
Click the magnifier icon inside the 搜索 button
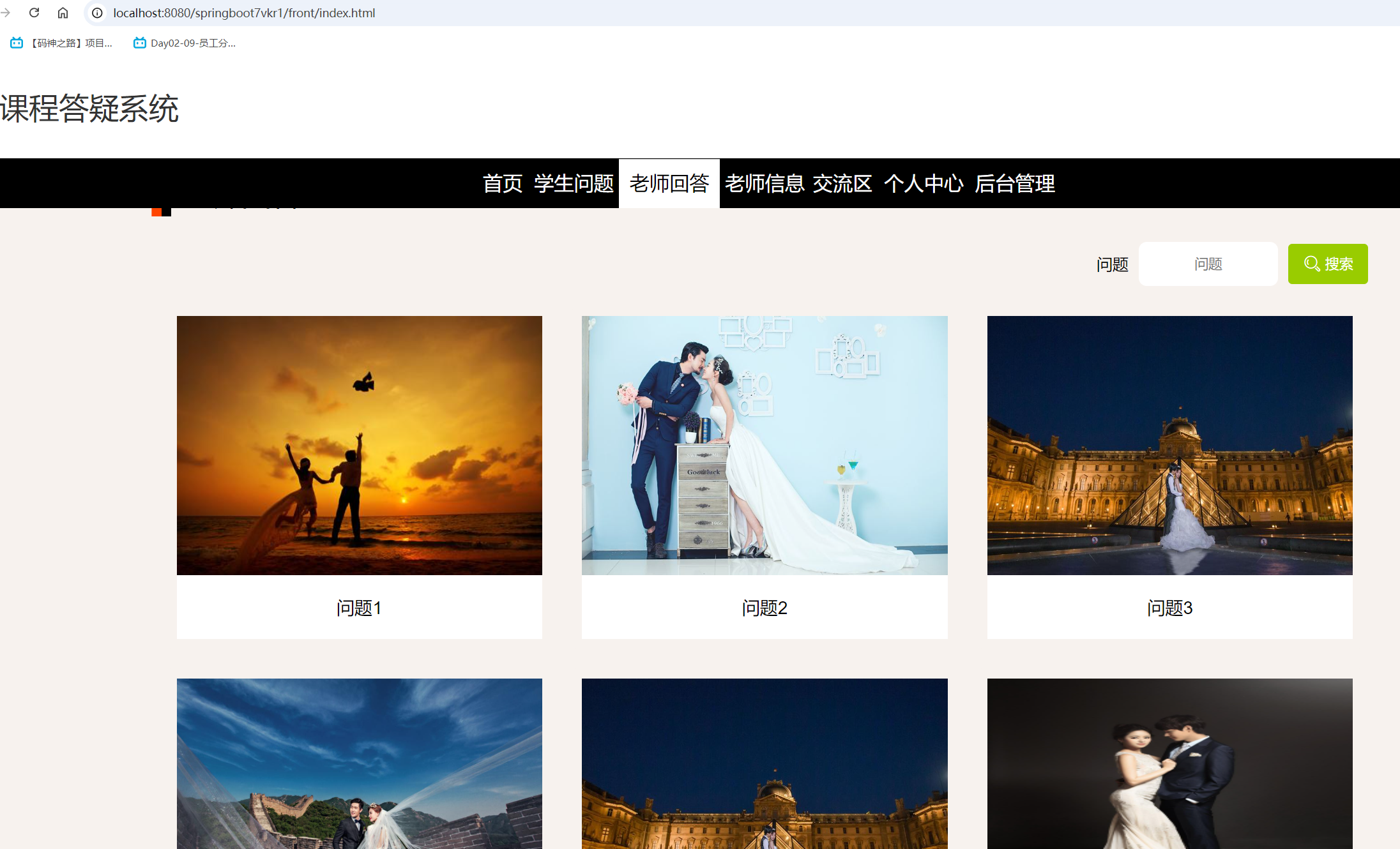[1312, 264]
